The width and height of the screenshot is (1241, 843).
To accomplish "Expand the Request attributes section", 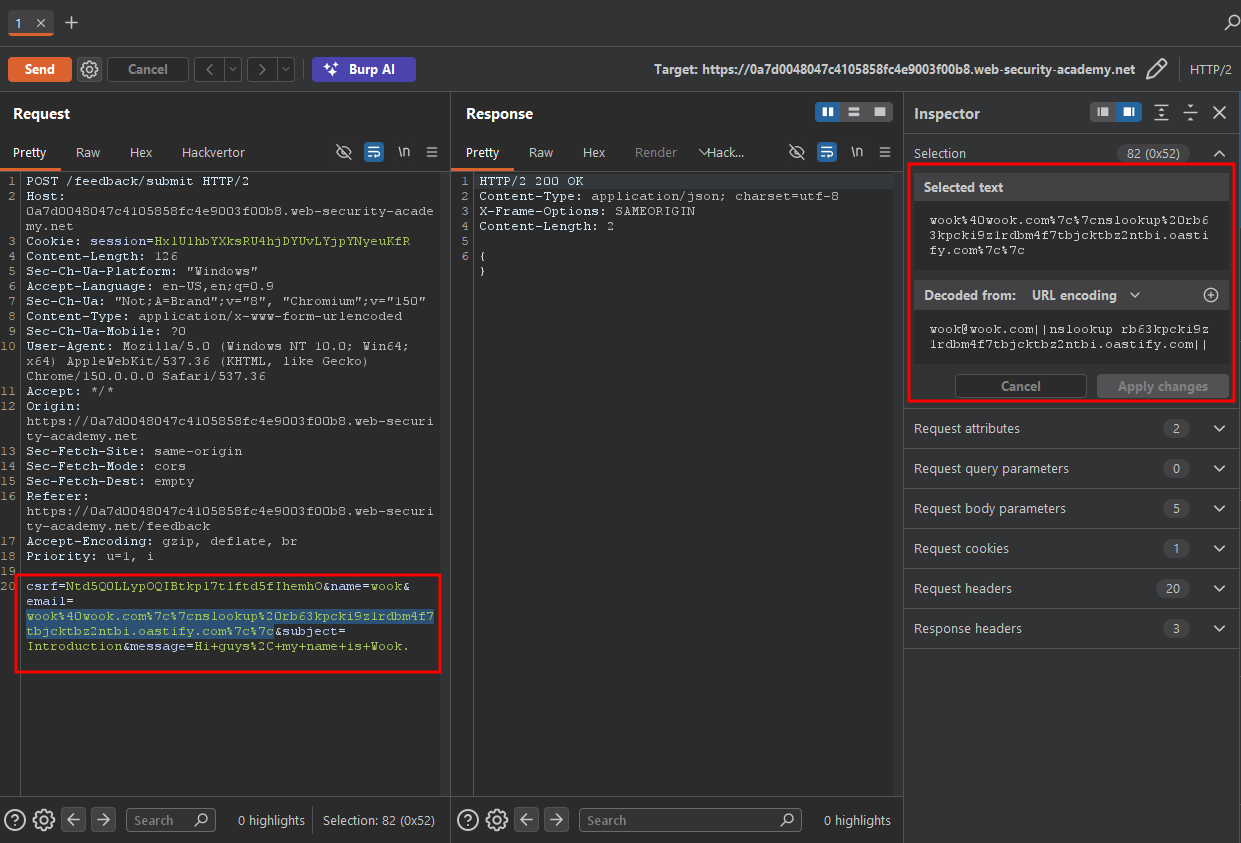I will click(x=1219, y=428).
